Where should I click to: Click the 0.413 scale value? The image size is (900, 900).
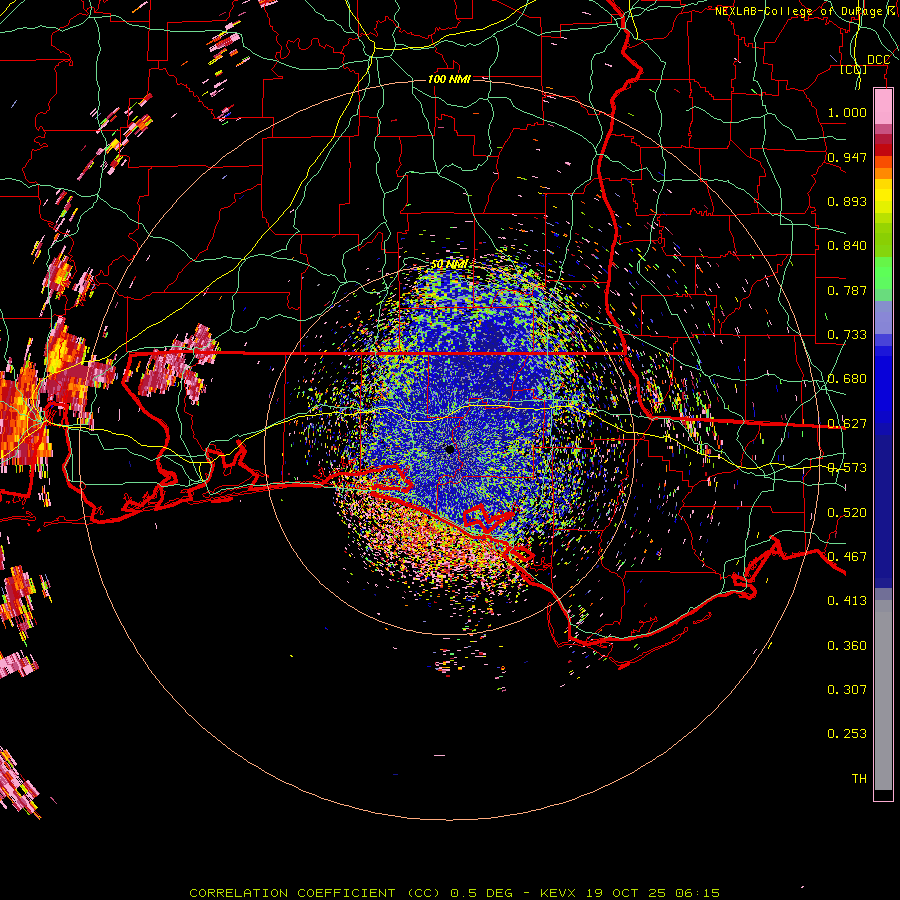[x=847, y=601]
